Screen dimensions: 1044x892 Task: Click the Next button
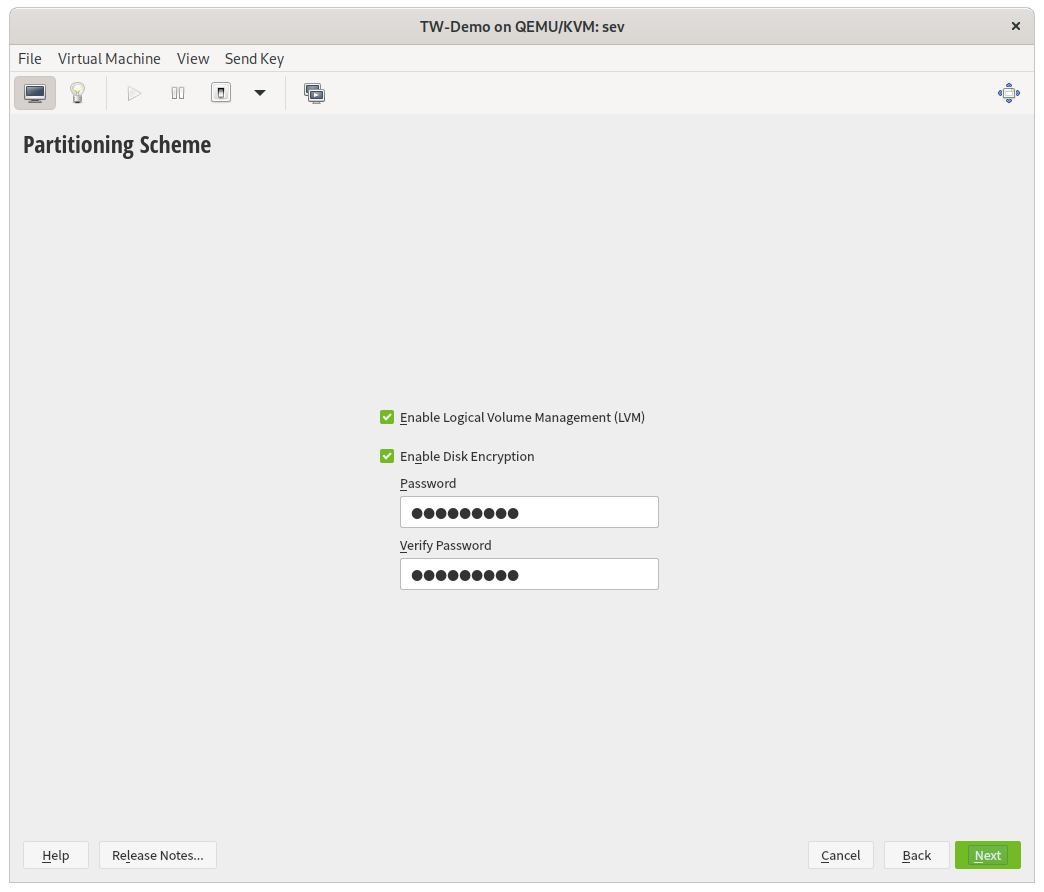987,855
